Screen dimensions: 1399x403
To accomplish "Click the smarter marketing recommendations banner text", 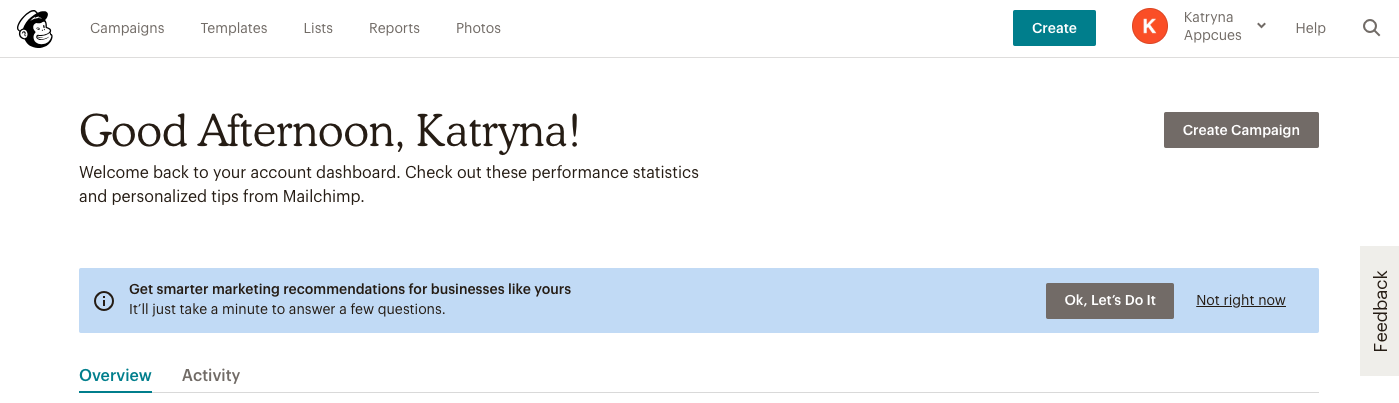I will [x=350, y=289].
